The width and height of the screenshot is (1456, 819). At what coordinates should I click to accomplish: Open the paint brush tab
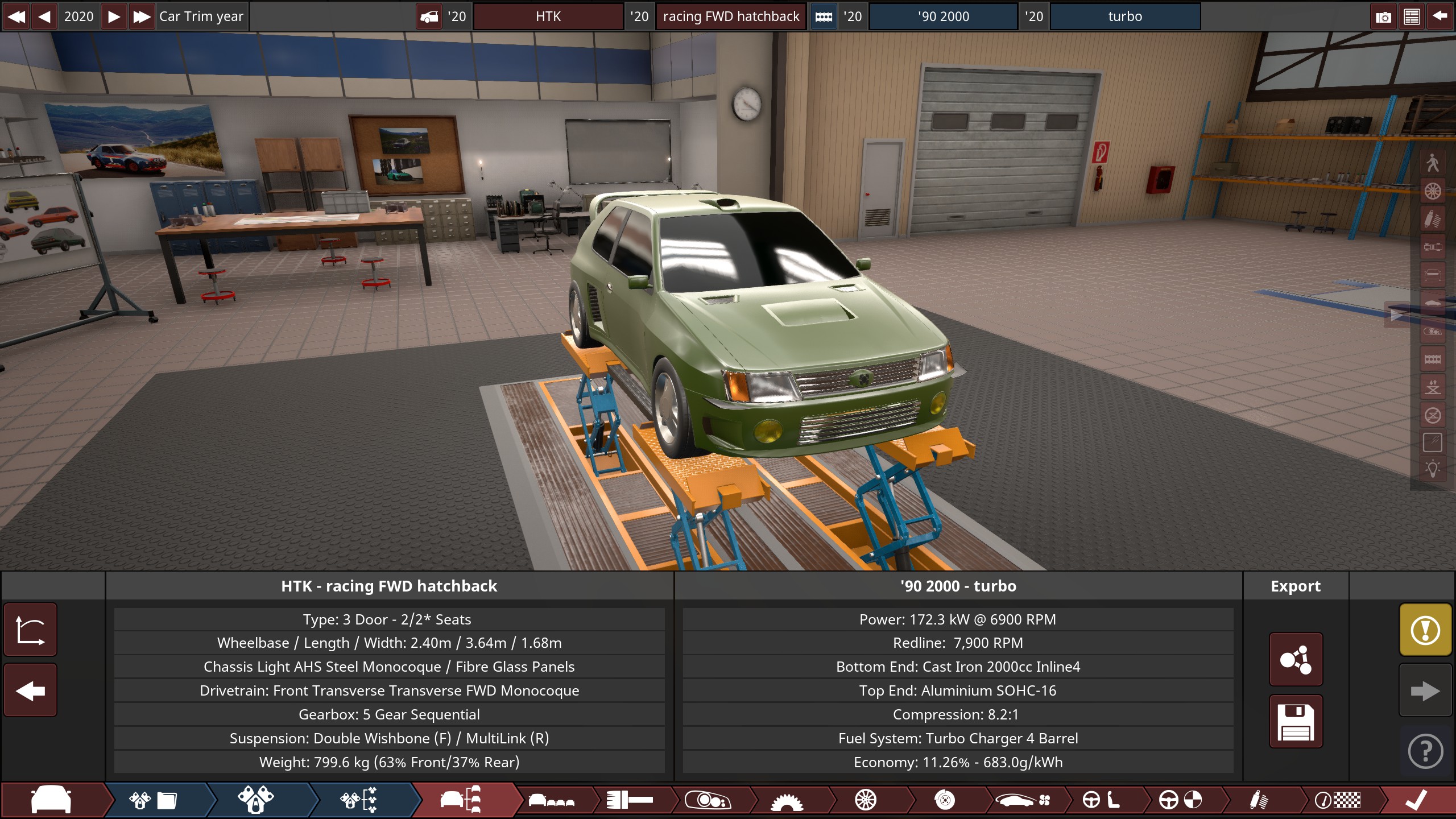[629, 800]
